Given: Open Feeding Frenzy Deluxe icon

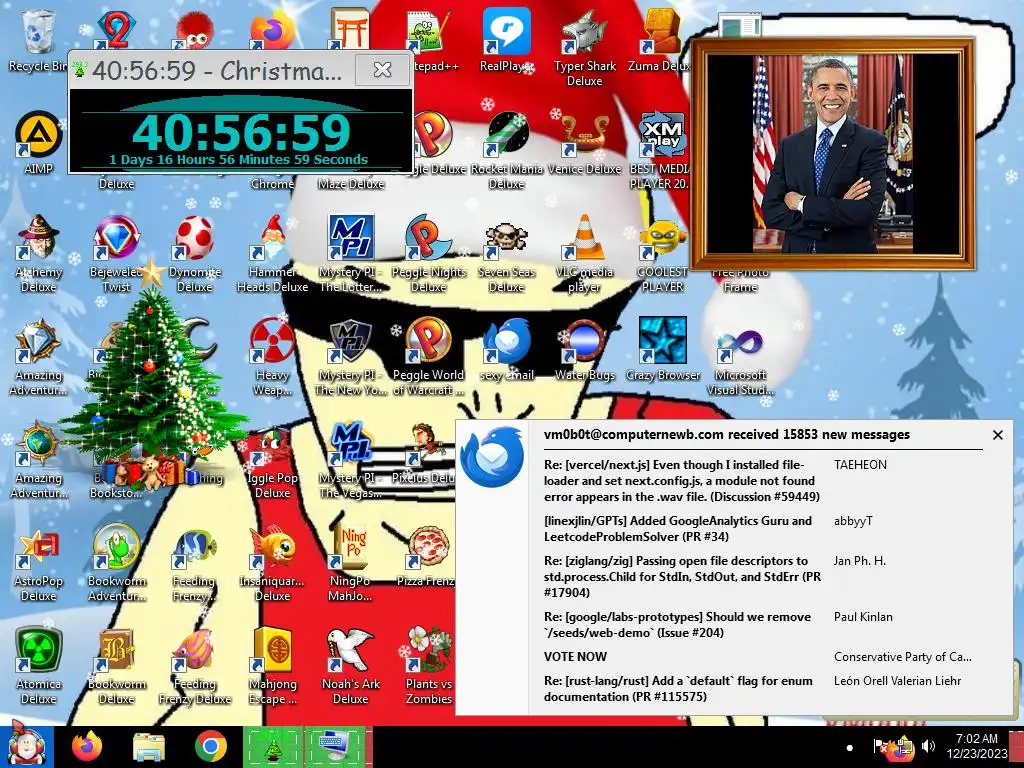Looking at the screenshot, I should pyautogui.click(x=195, y=666).
